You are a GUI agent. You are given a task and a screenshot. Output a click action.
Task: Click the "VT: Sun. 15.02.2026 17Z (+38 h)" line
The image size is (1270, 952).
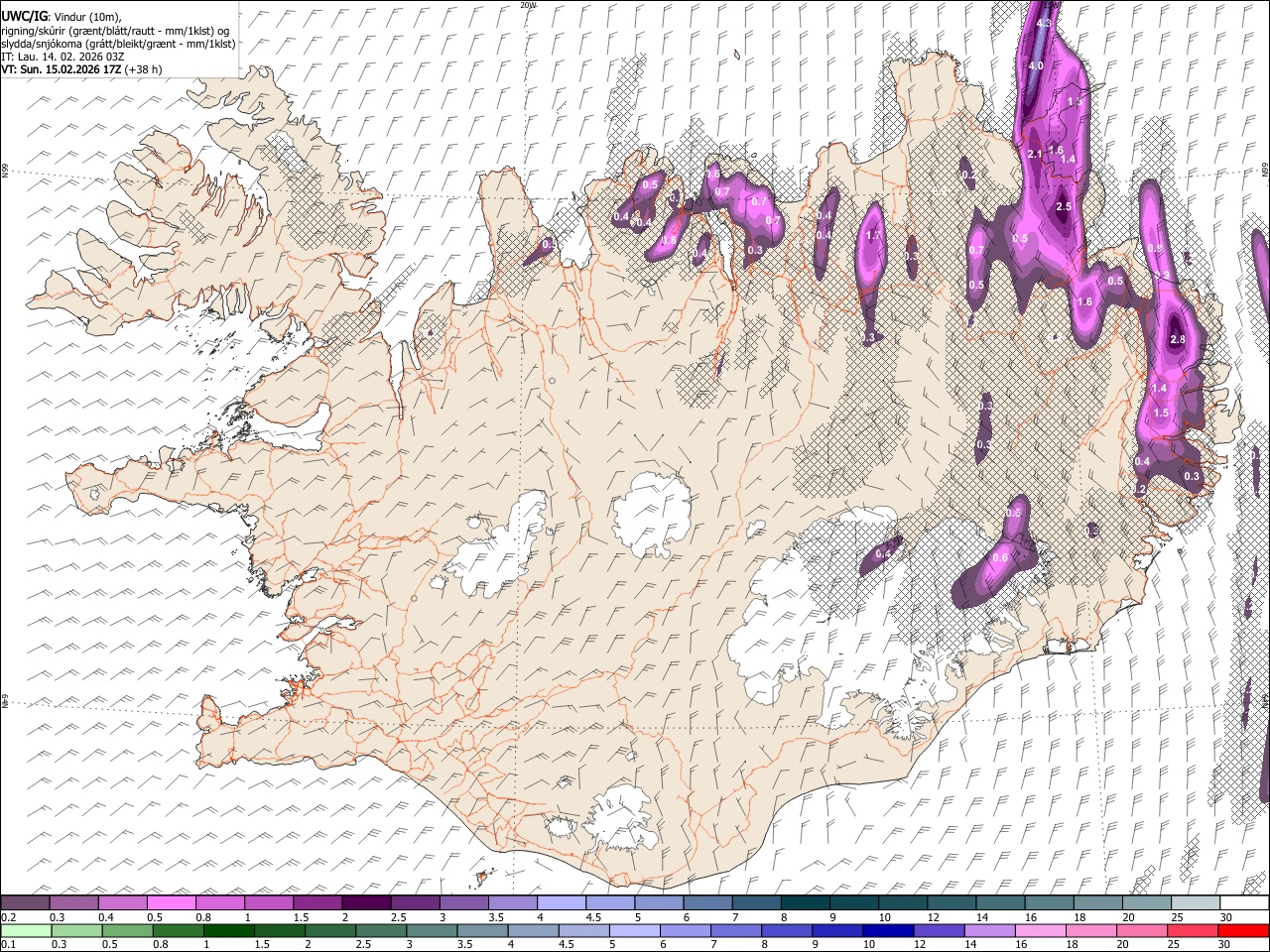(x=81, y=69)
